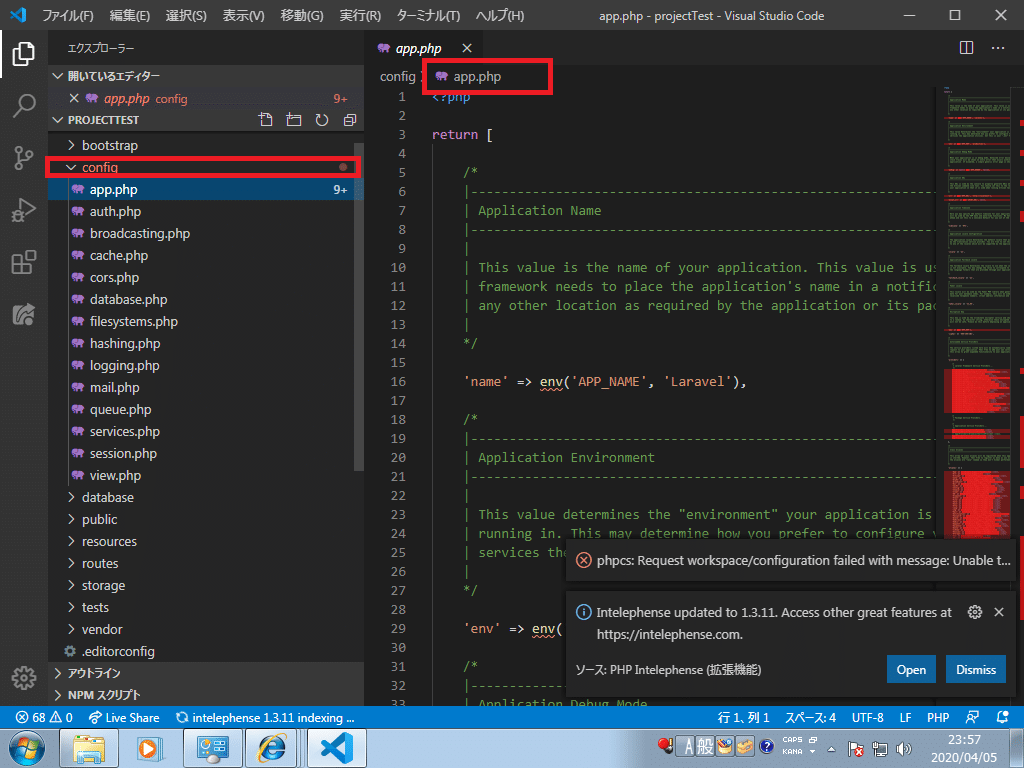Open the ターミナル(T) menu
This screenshot has height=768, width=1024.
coord(428,15)
